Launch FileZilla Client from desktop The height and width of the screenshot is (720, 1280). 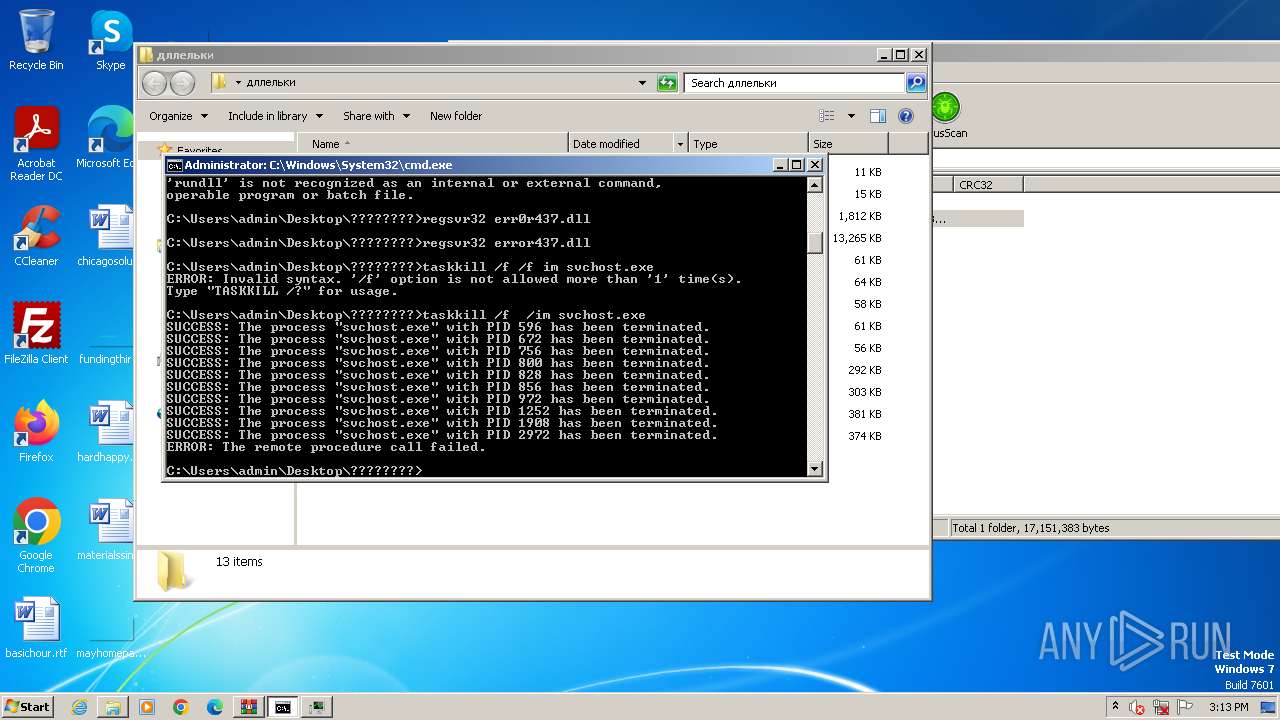36,334
